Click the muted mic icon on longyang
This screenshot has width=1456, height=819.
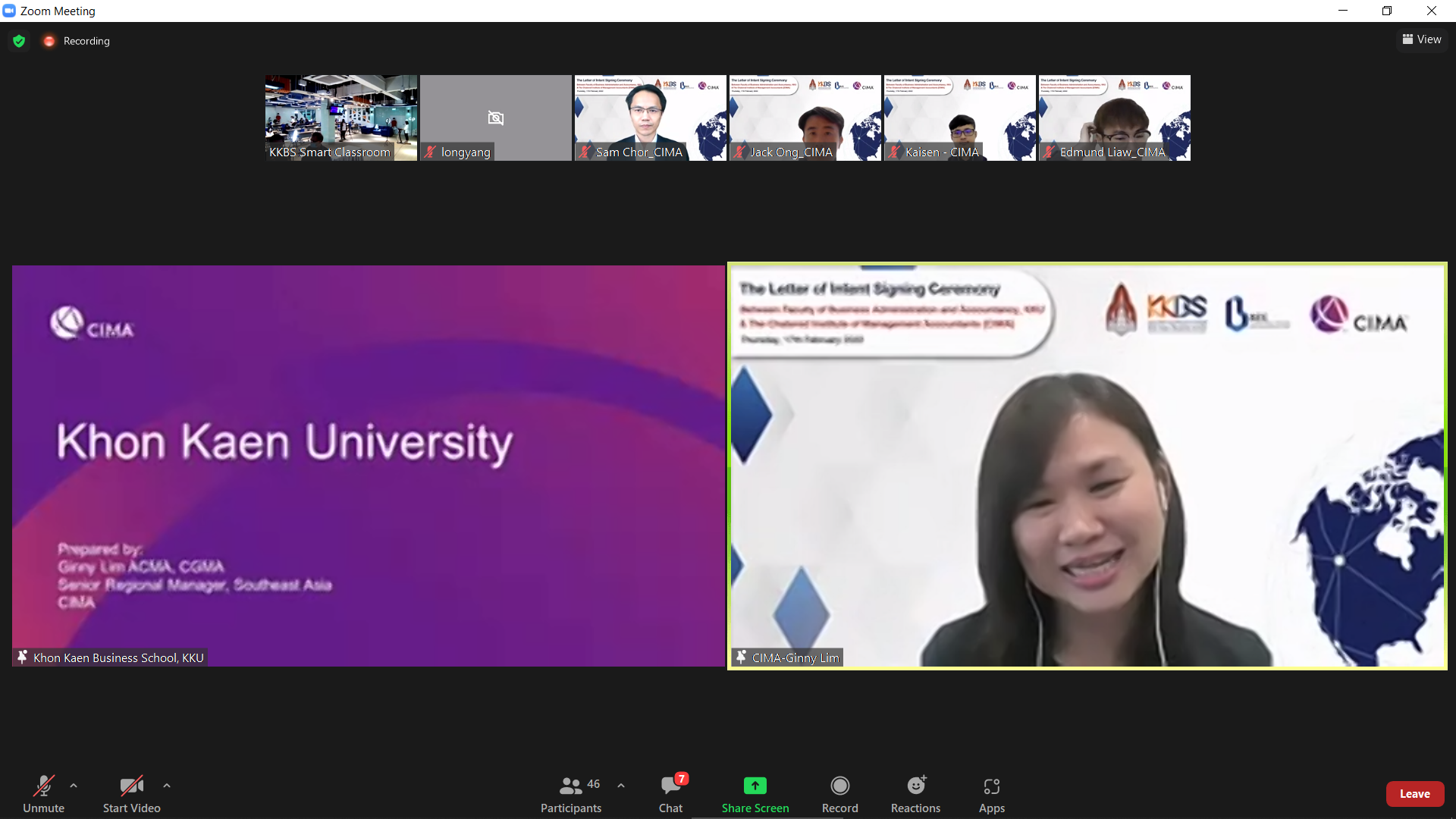pyautogui.click(x=430, y=152)
